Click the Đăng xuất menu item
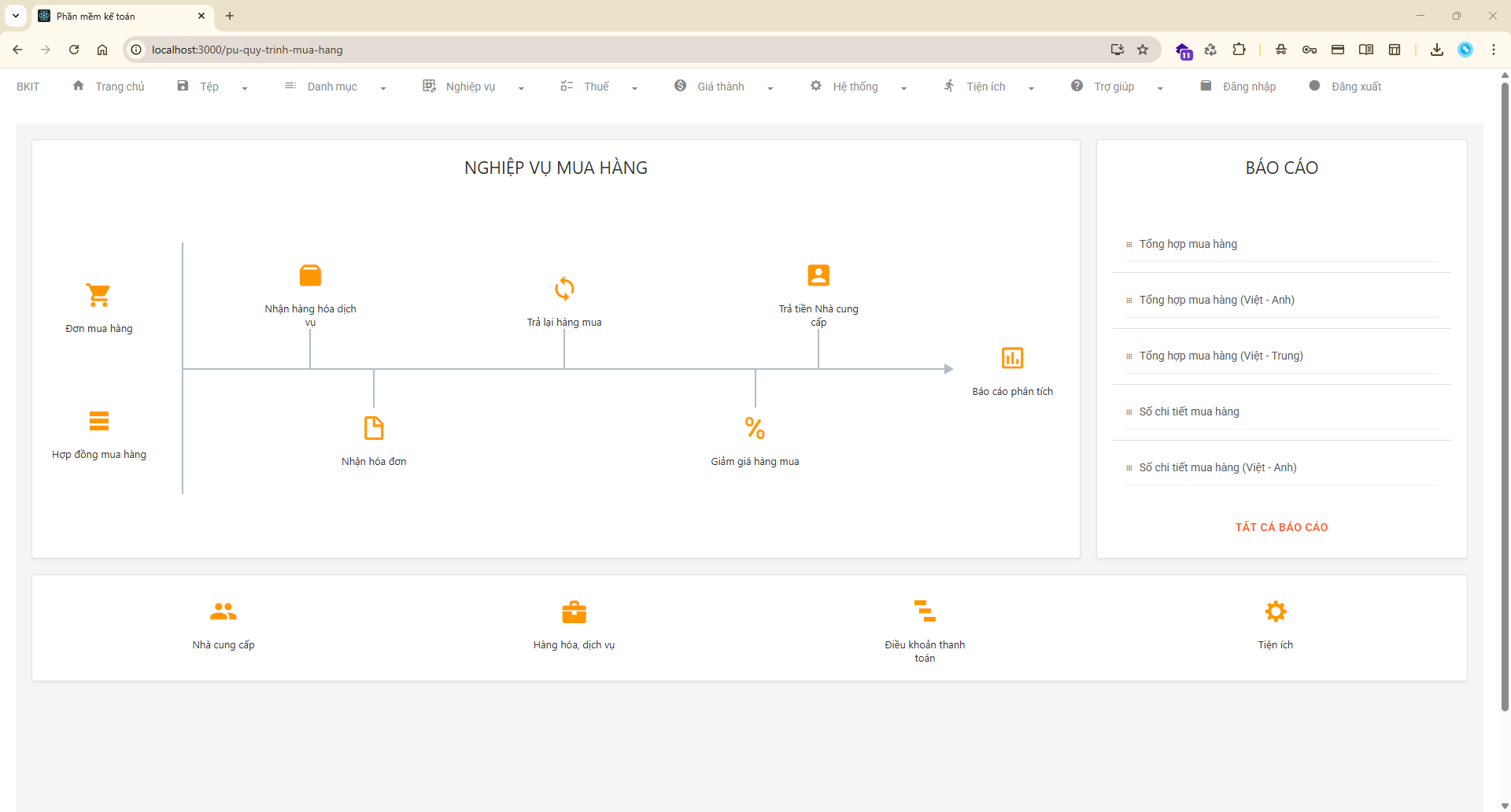The width and height of the screenshot is (1511, 812). (x=1356, y=87)
